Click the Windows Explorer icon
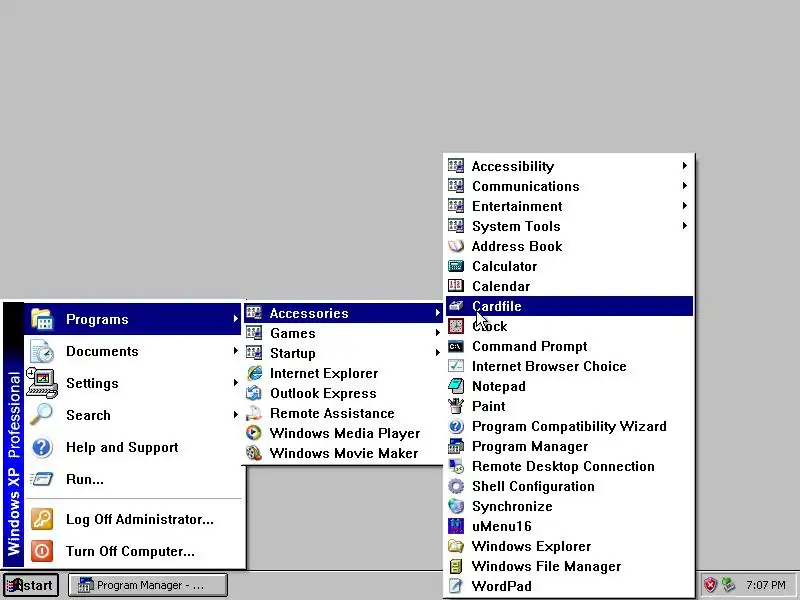The height and width of the screenshot is (600, 800). pyautogui.click(x=456, y=546)
